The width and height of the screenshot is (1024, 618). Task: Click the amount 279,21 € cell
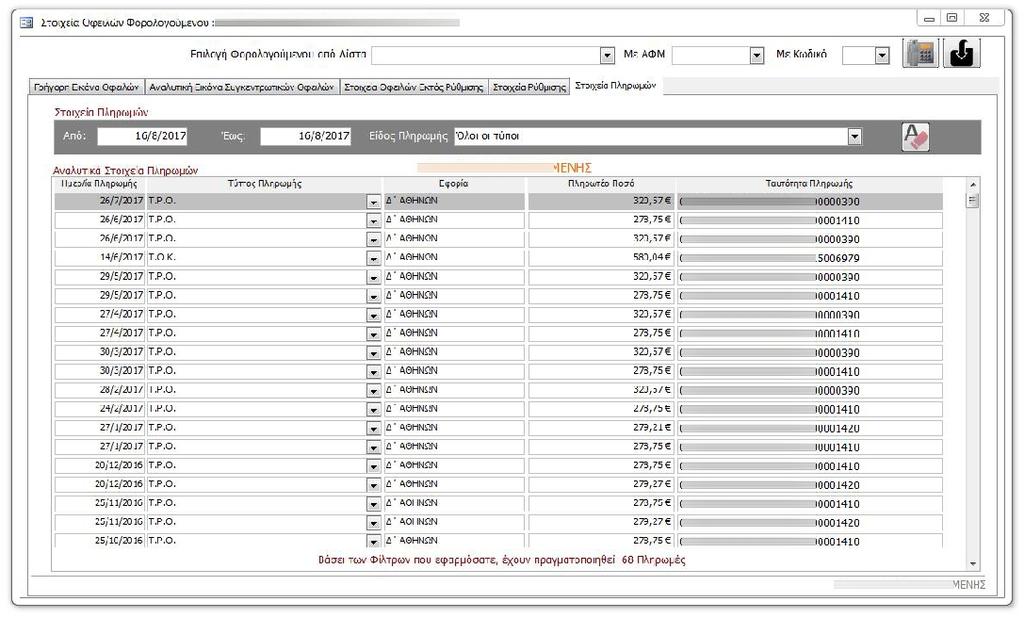[x=601, y=428]
